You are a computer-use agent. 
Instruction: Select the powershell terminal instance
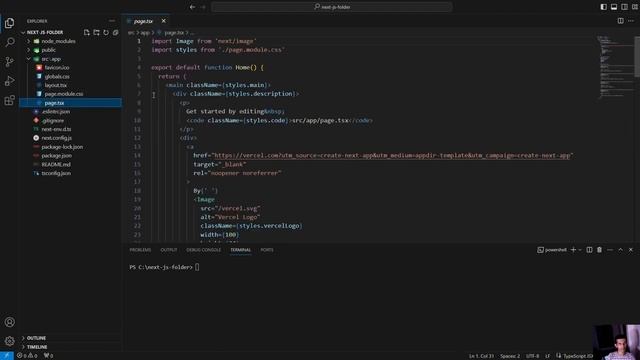pos(552,250)
